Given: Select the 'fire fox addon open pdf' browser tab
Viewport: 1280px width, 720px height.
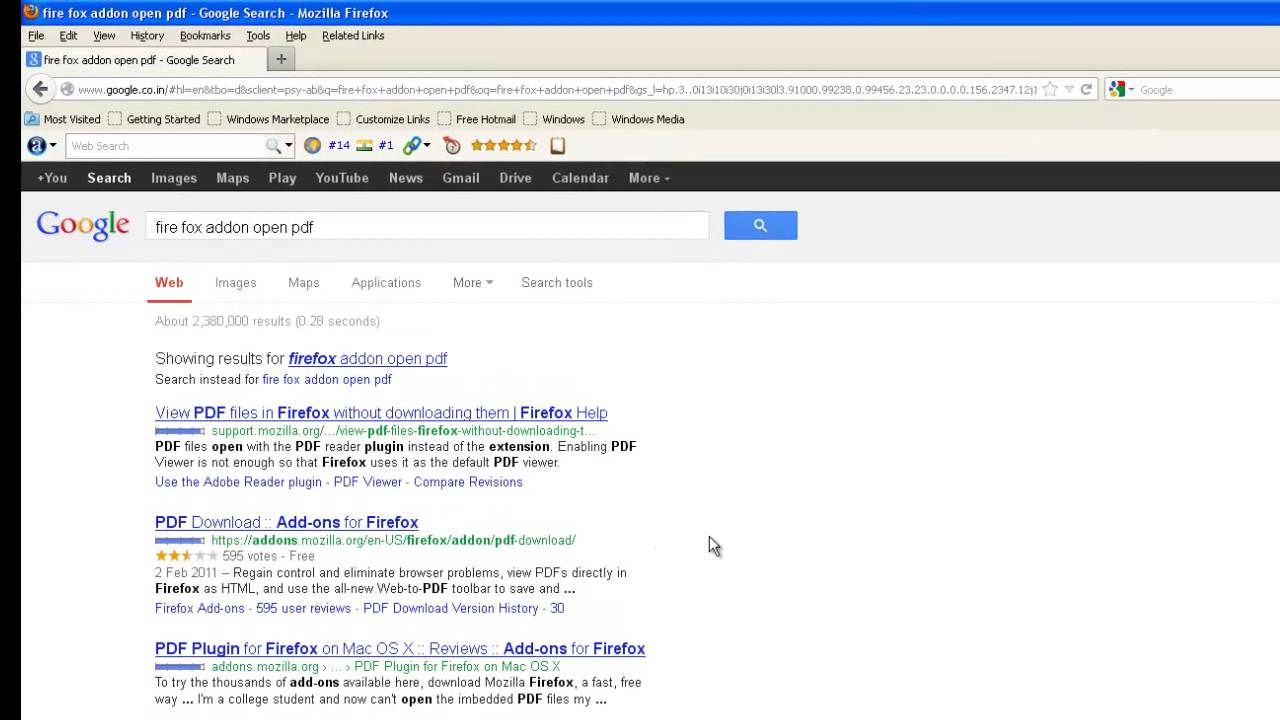Looking at the screenshot, I should pyautogui.click(x=145, y=60).
